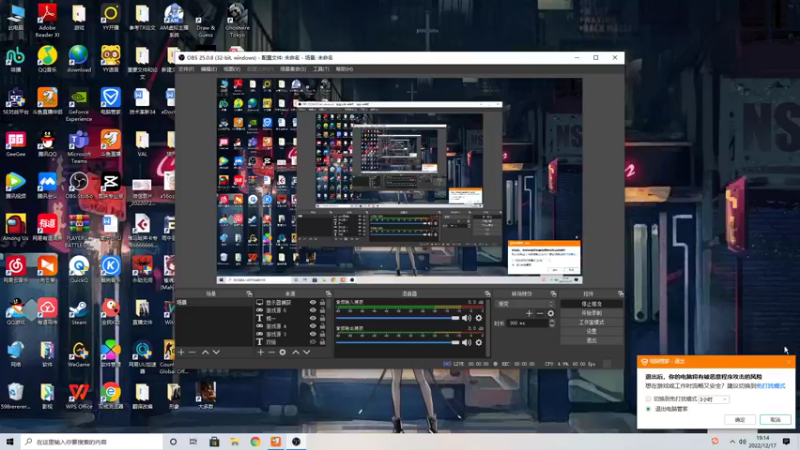Click the Steam desktop shortcut
Image resolution: width=800 pixels, height=450 pixels.
coord(79,308)
